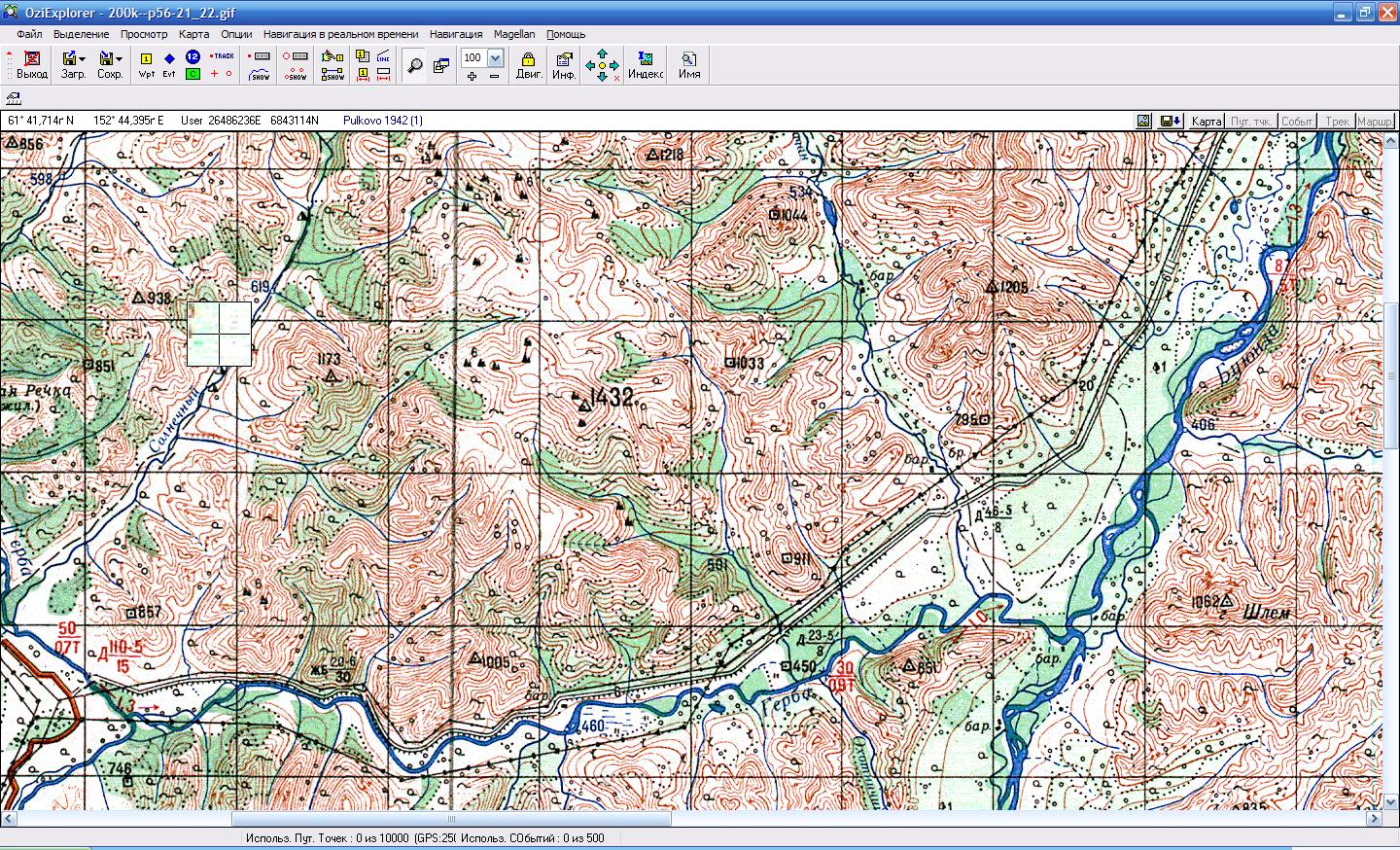Open the Файл menu
This screenshot has height=850, width=1400.
(29, 34)
